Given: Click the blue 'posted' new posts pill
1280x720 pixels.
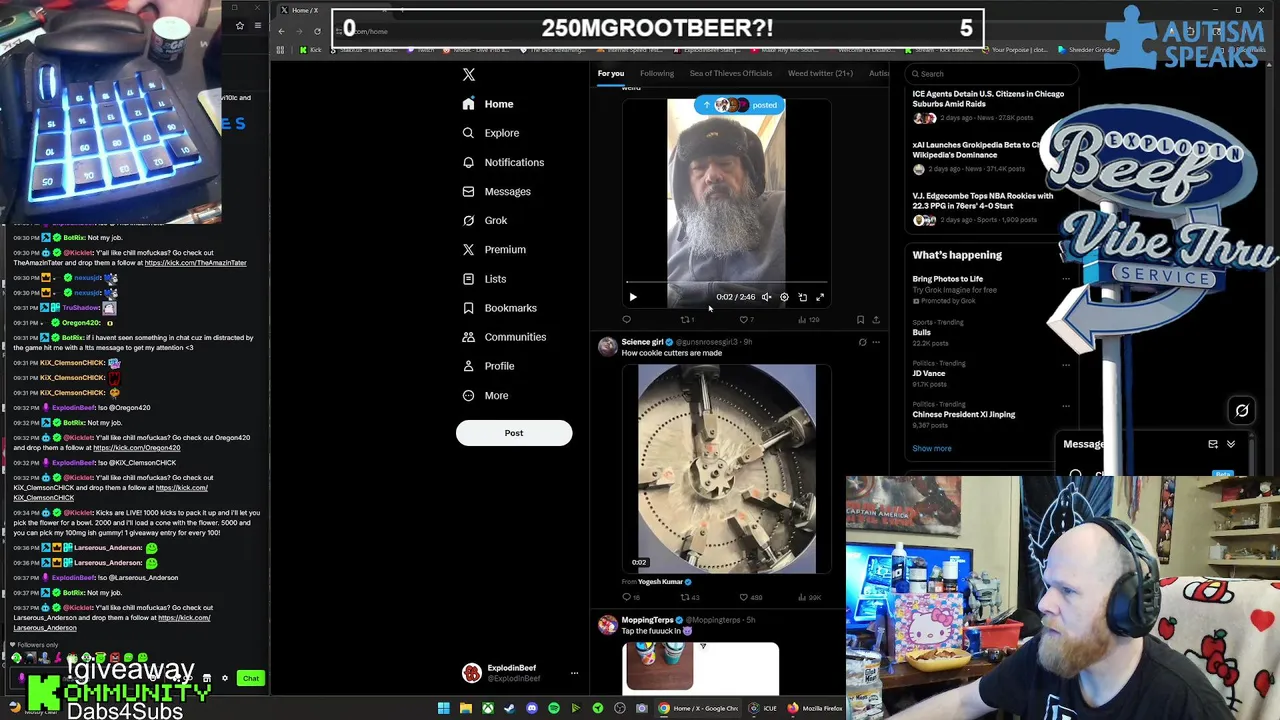Looking at the screenshot, I should tap(740, 105).
